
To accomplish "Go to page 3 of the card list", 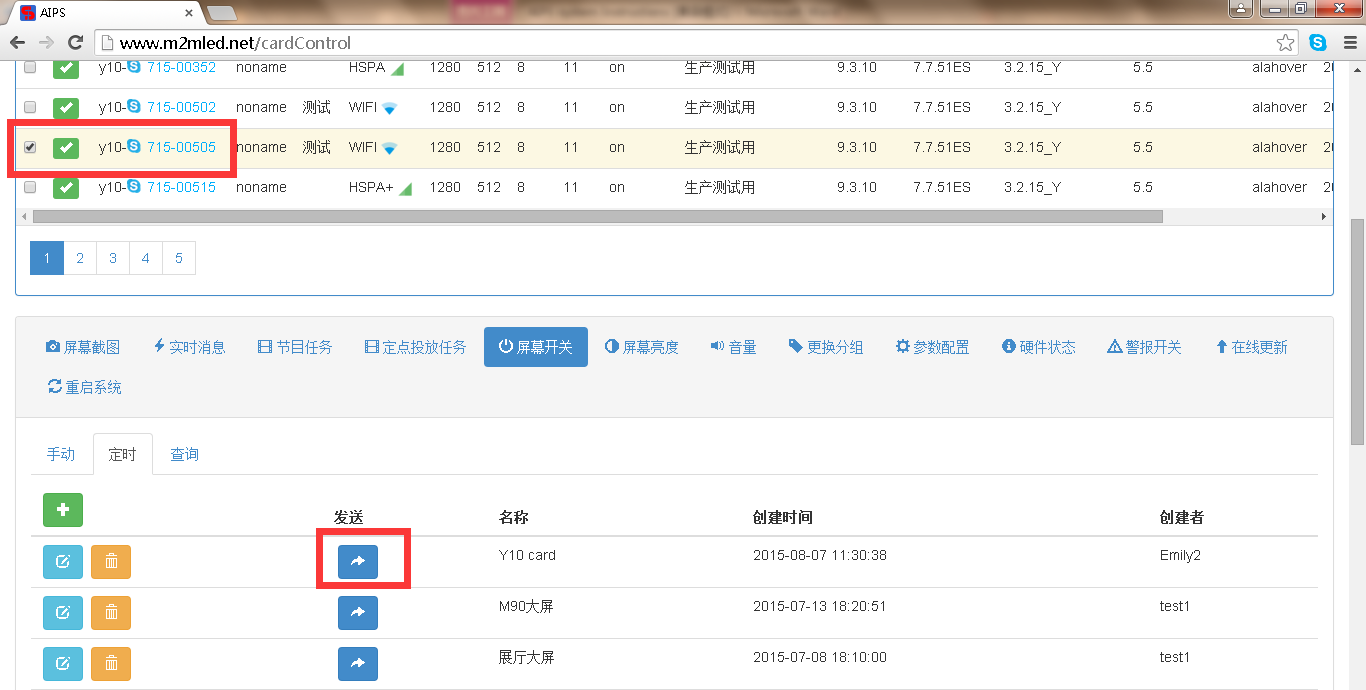I will [x=112, y=258].
